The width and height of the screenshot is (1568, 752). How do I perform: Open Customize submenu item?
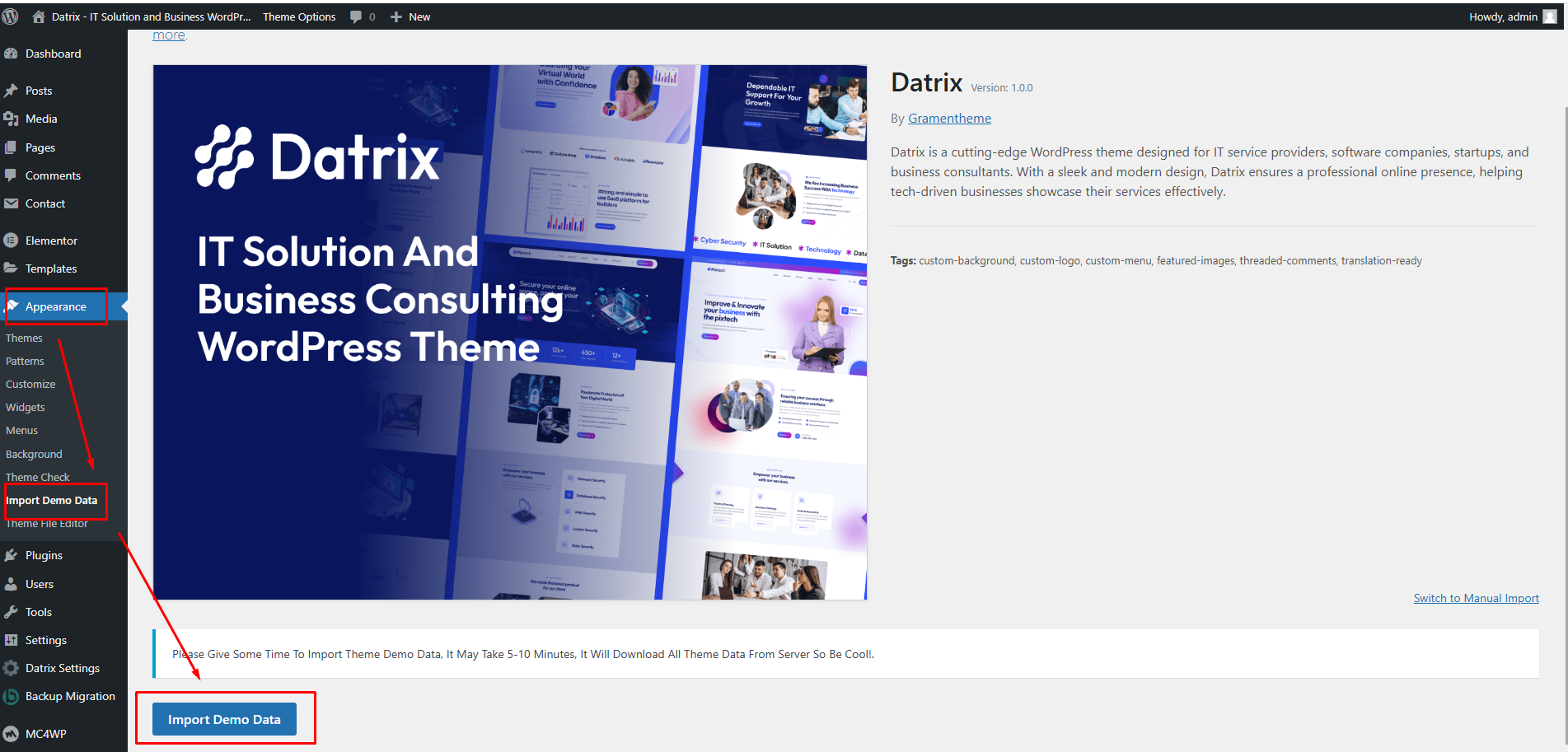[30, 384]
